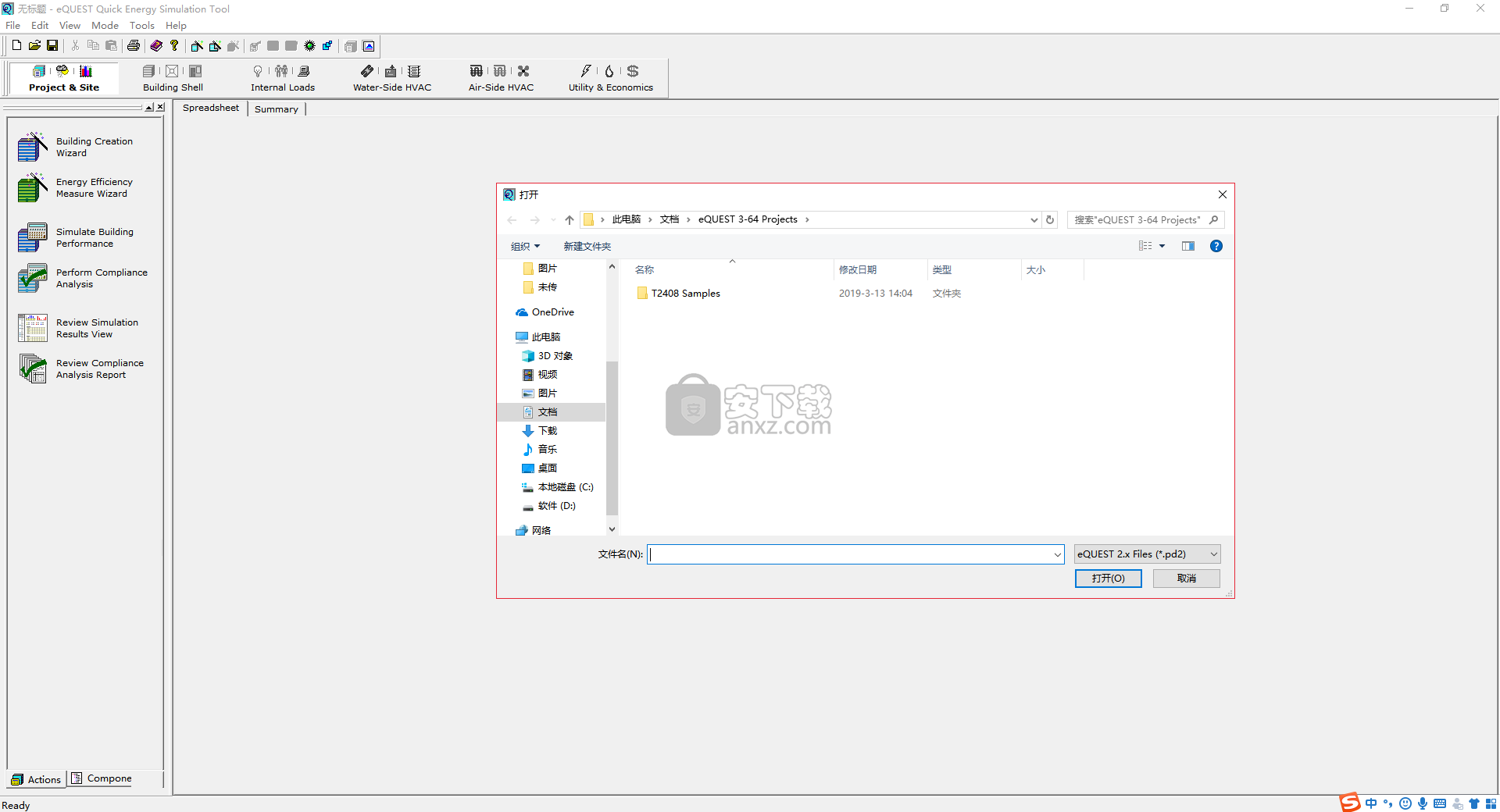Run Simulate Building Performance action
1500x812 pixels.
76,237
